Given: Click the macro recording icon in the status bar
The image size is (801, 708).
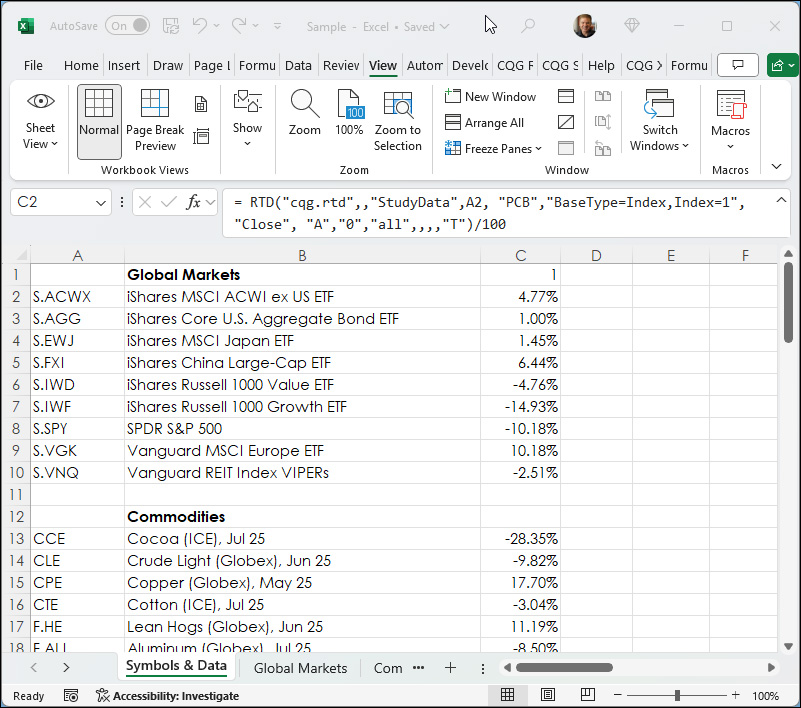Looking at the screenshot, I should pos(71,696).
